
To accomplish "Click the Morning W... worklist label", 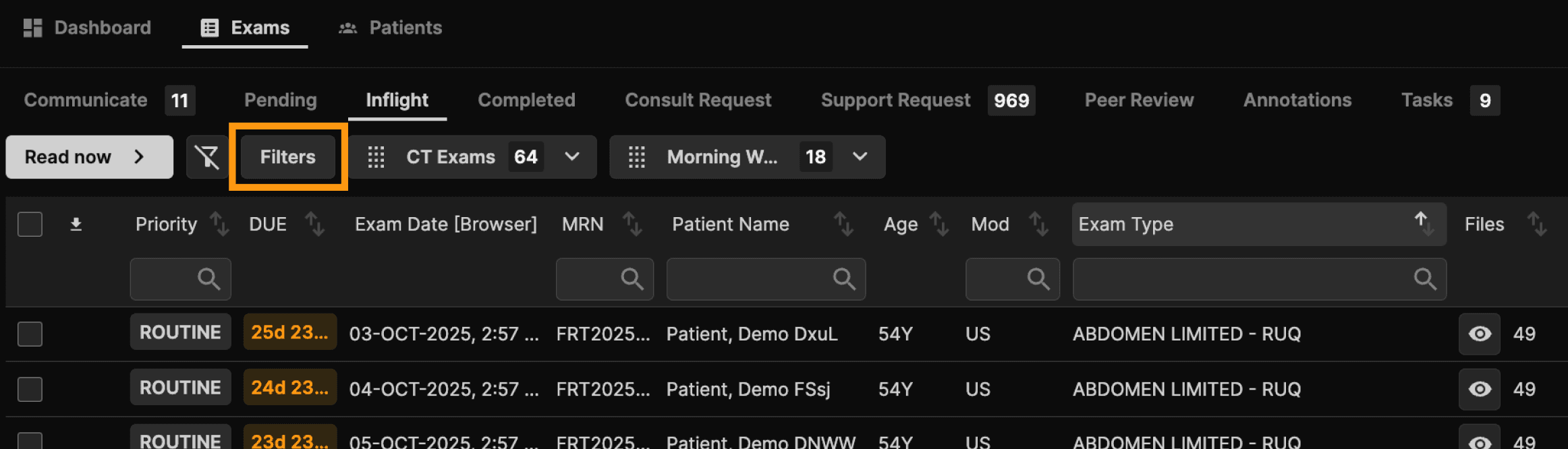I will tap(722, 157).
